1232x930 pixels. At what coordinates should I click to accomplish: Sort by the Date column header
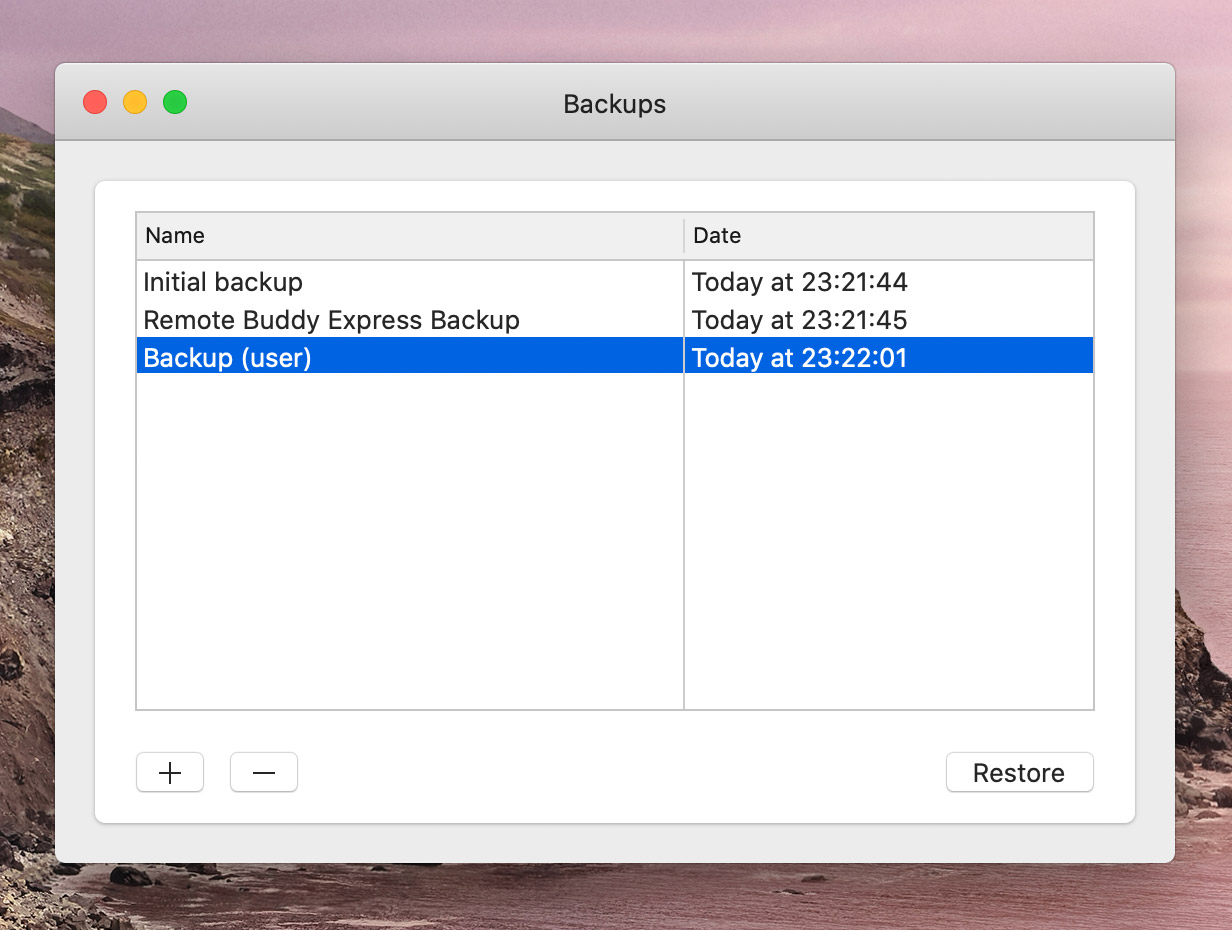click(889, 236)
